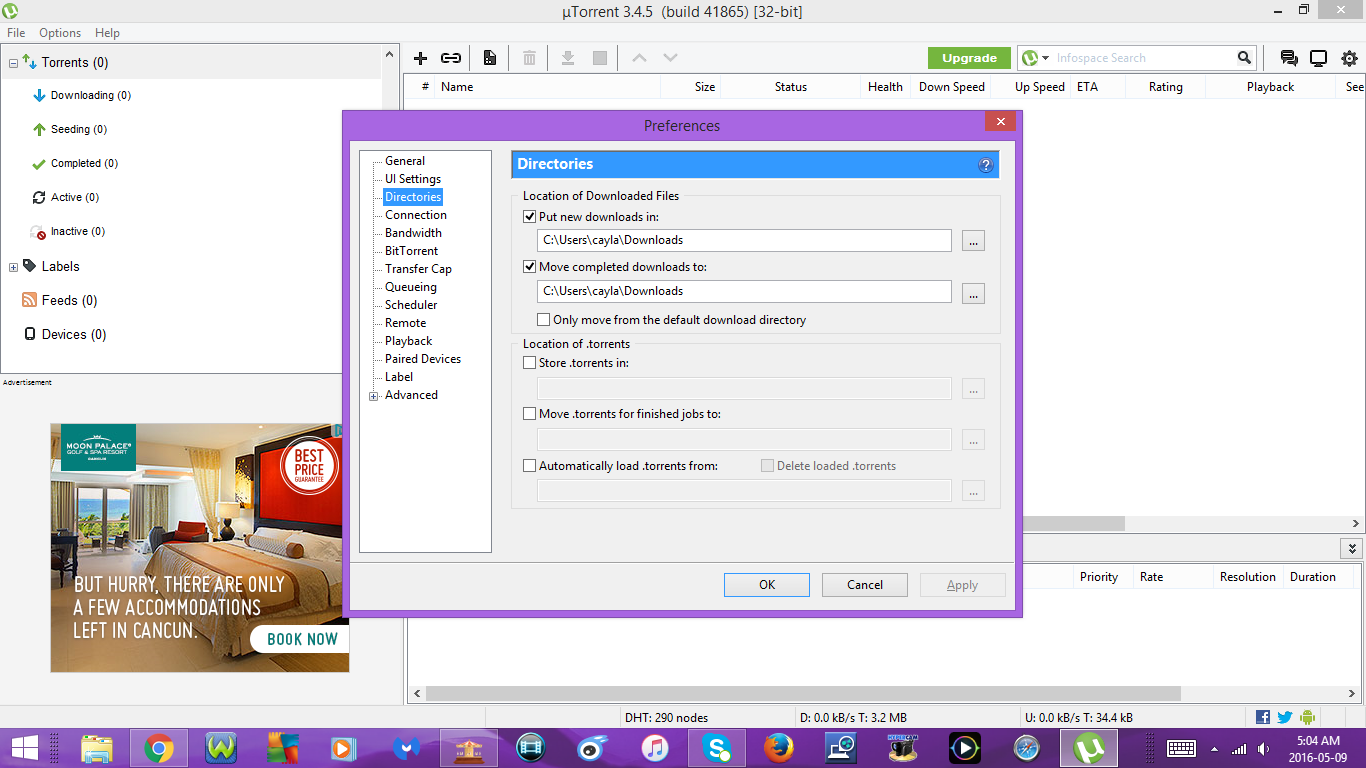Open the File menu
Screen dimensions: 1366x768
pos(16,33)
